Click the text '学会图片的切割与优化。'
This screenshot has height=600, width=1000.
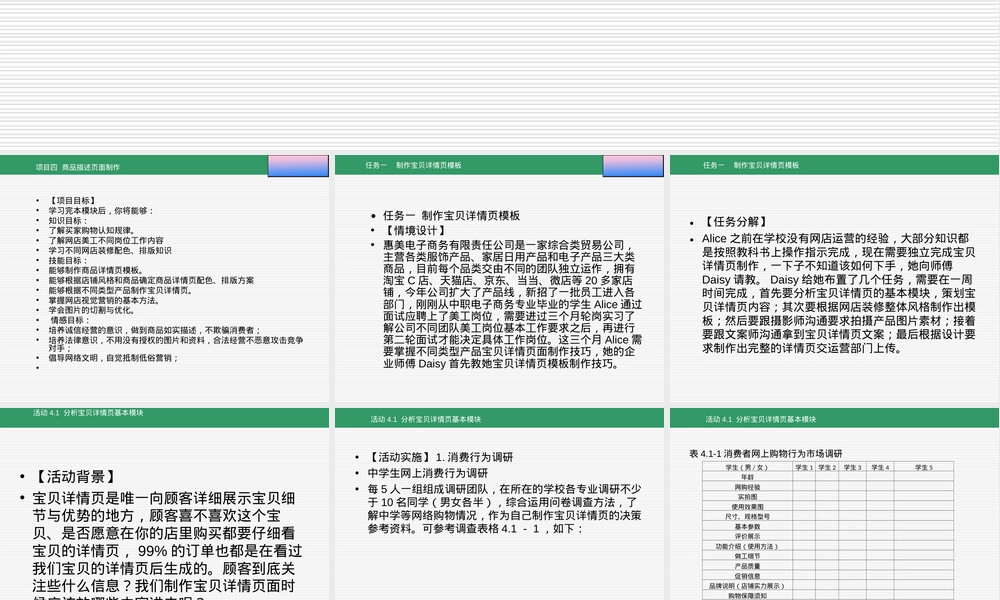[x=92, y=310]
